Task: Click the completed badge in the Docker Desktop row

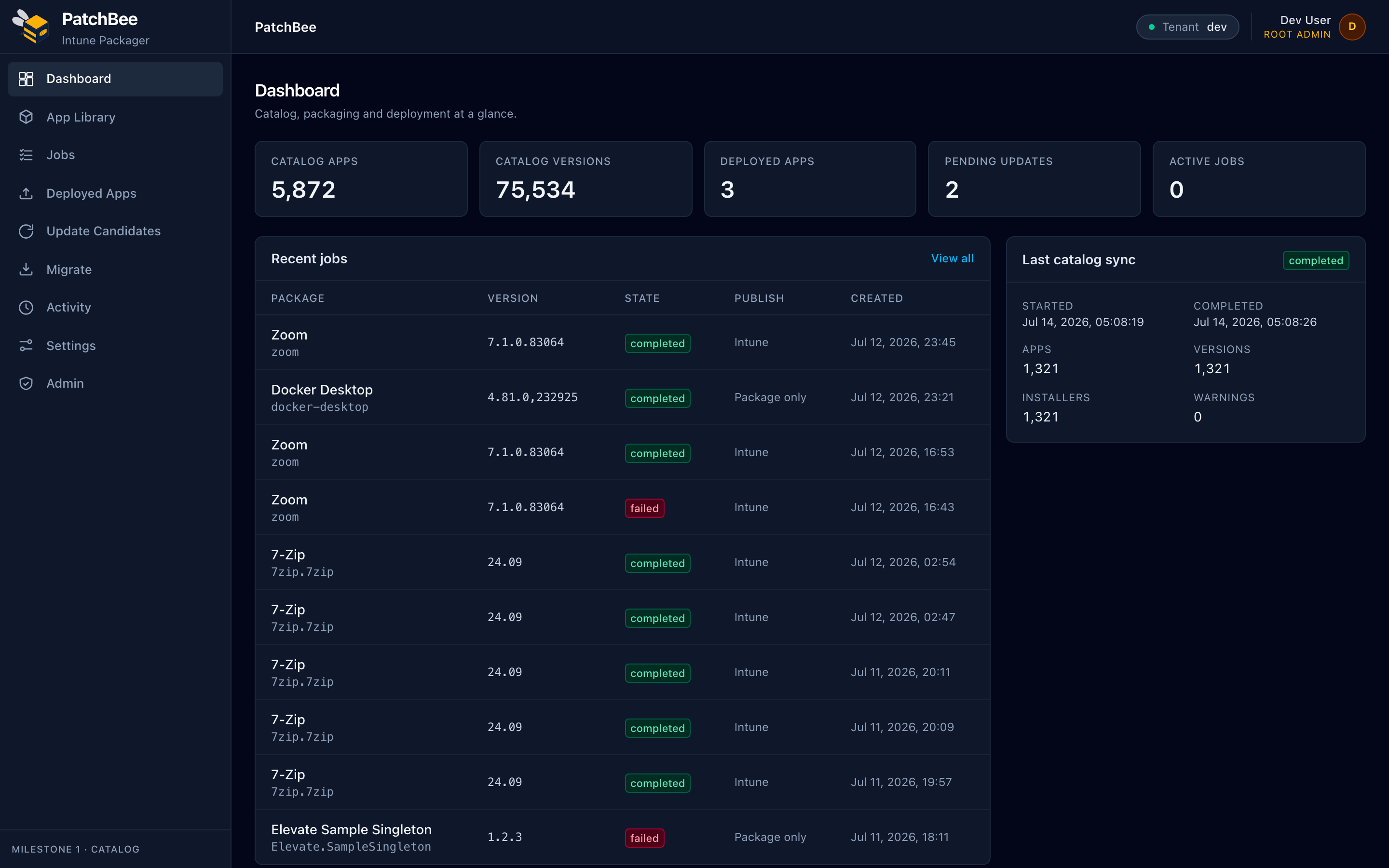Action: click(x=657, y=398)
